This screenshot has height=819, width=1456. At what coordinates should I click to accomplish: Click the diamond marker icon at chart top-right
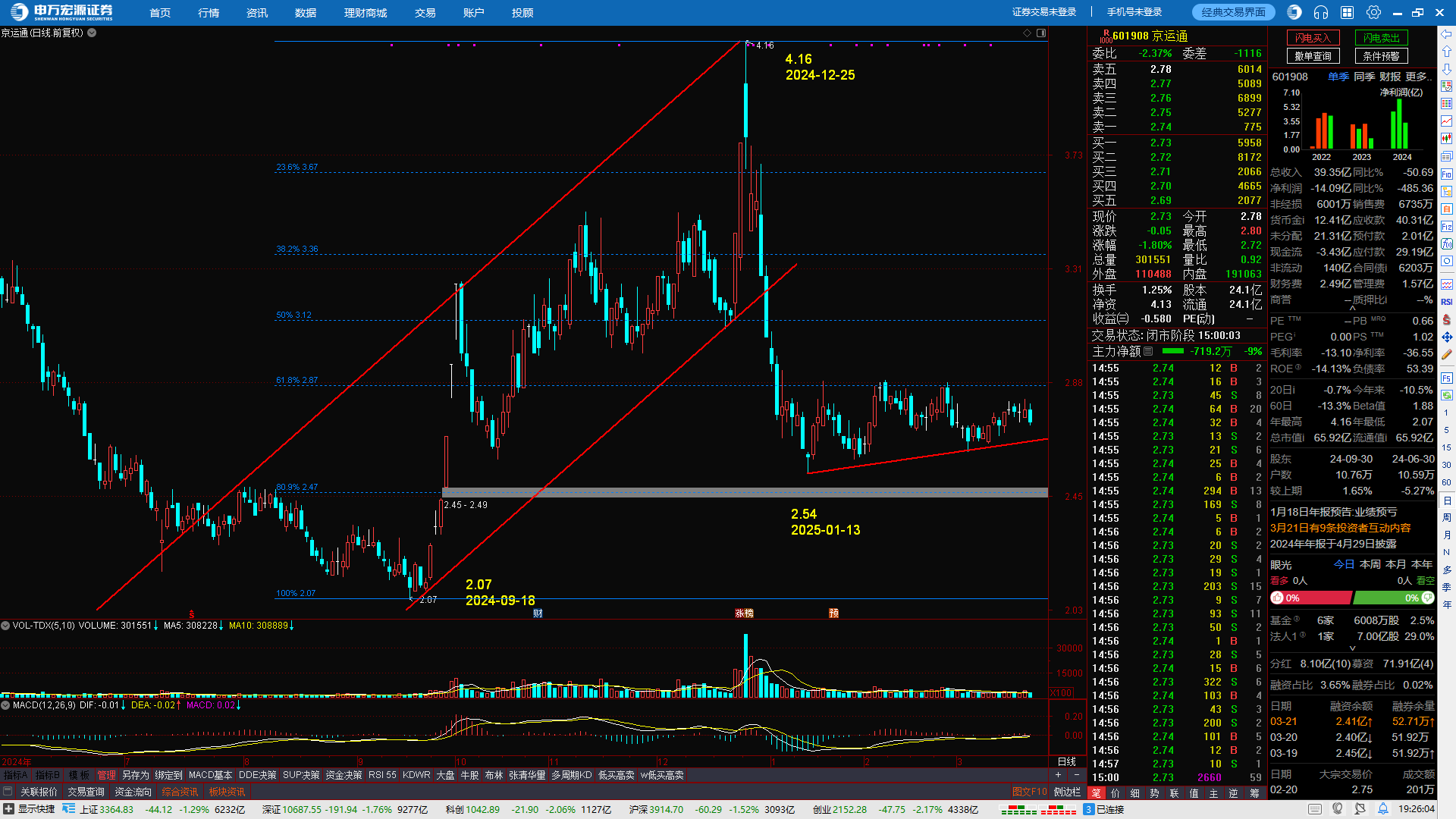[x=1028, y=33]
